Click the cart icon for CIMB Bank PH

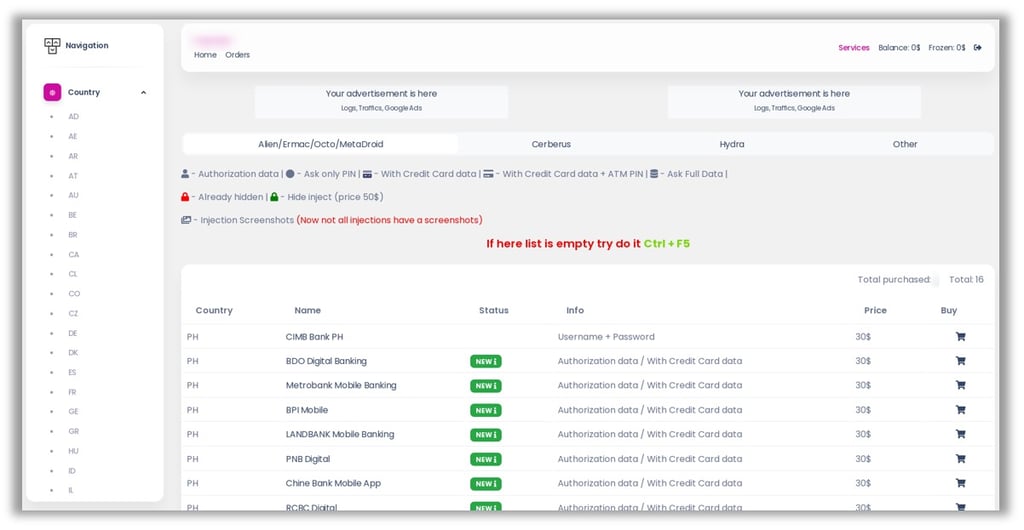pyautogui.click(x=960, y=337)
